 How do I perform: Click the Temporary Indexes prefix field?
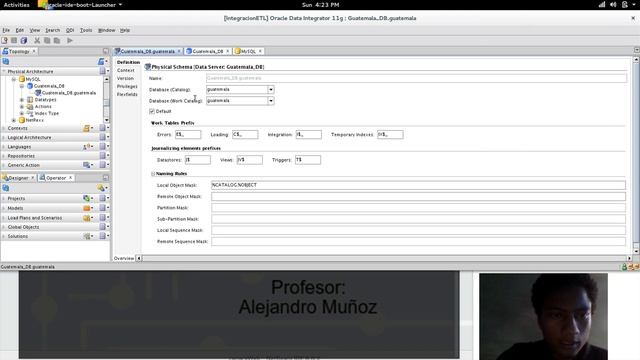390,134
